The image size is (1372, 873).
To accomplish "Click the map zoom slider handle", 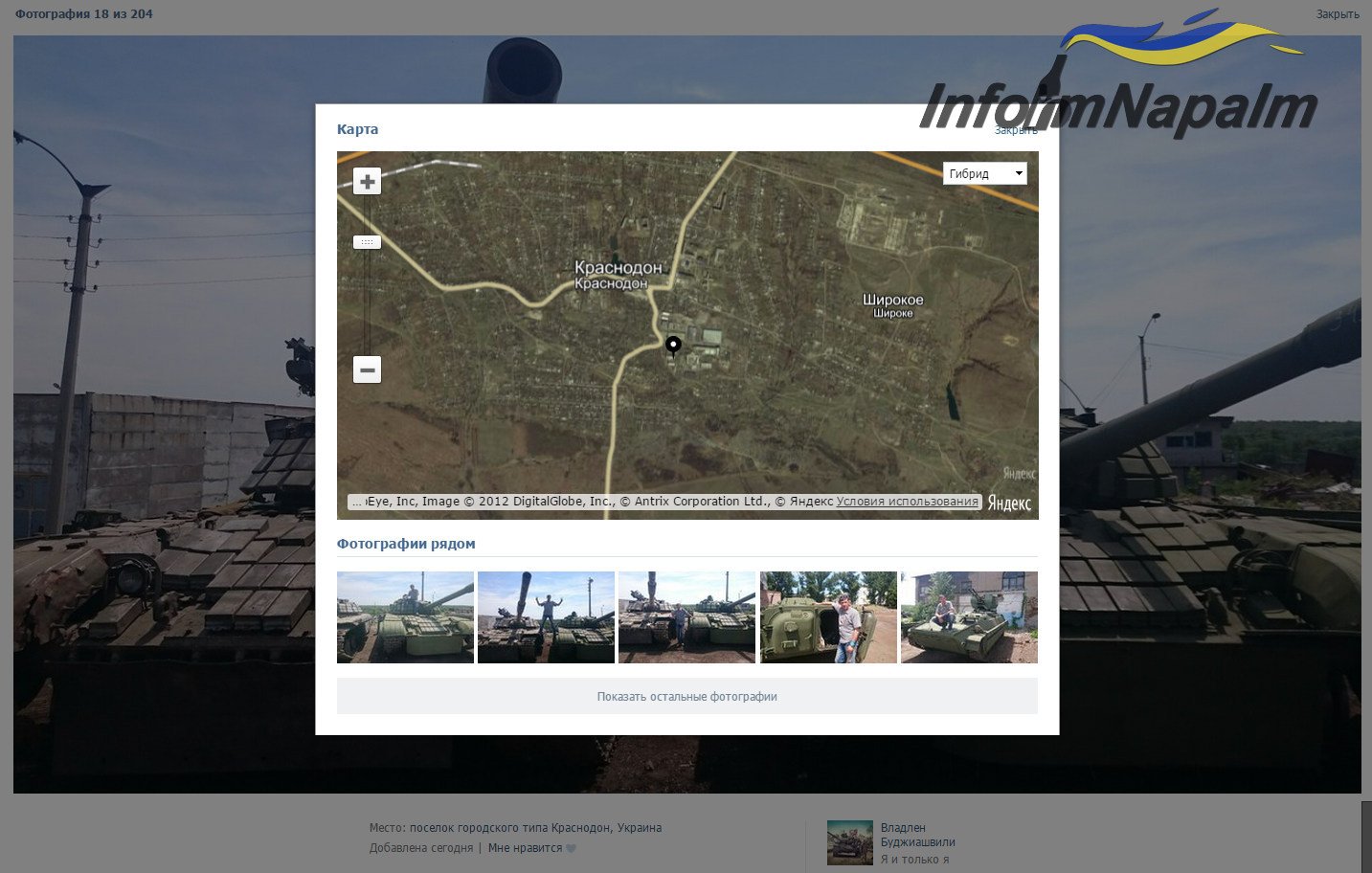I will (x=367, y=242).
